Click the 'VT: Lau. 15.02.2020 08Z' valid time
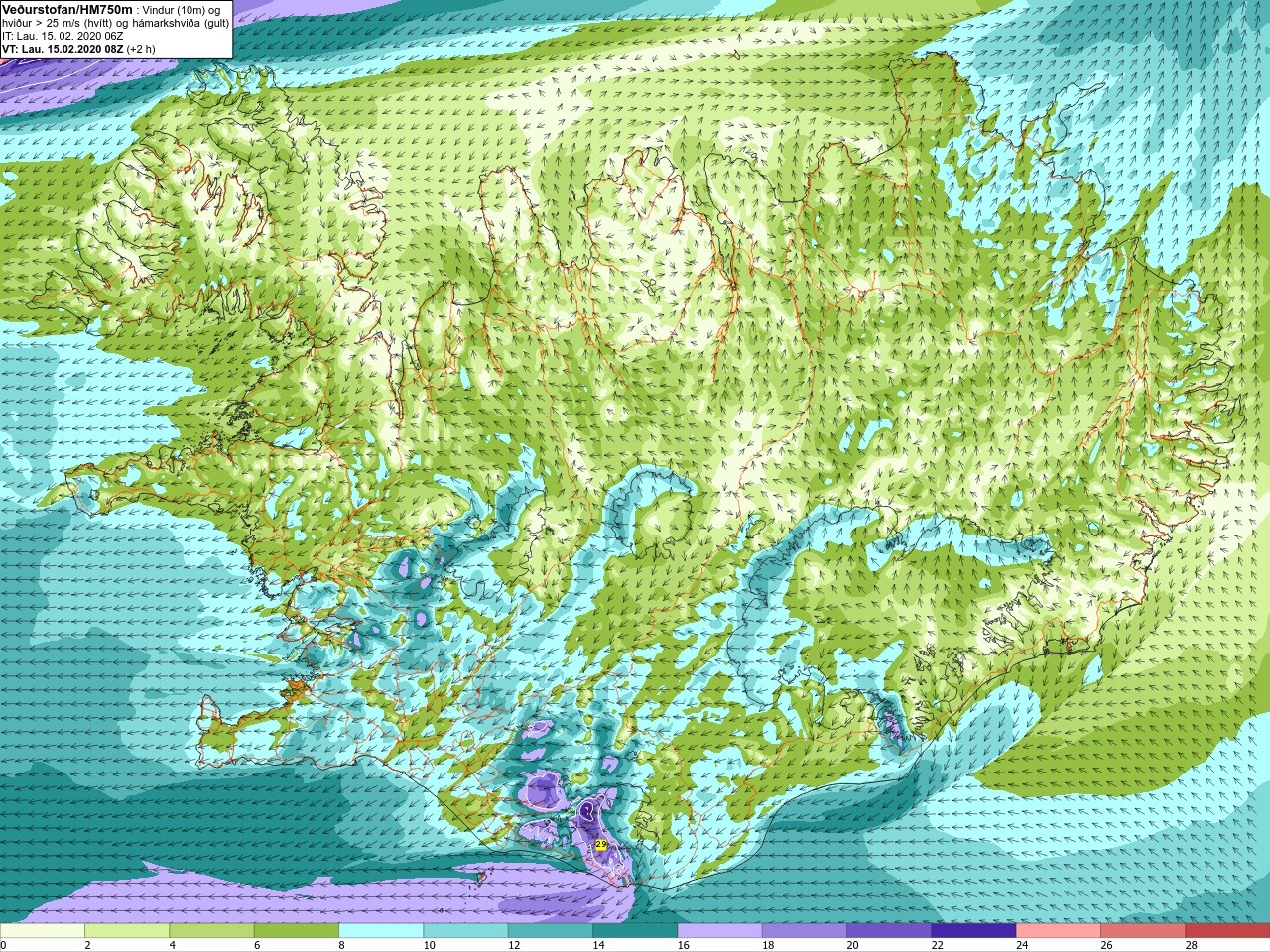 61,48
